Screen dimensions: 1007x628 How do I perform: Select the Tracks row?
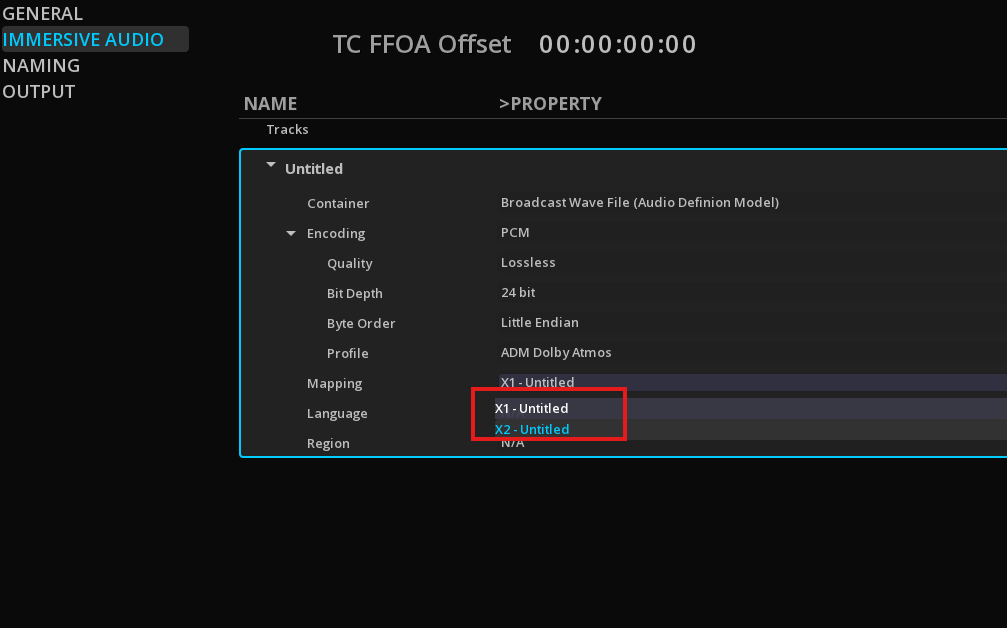[x=287, y=130]
